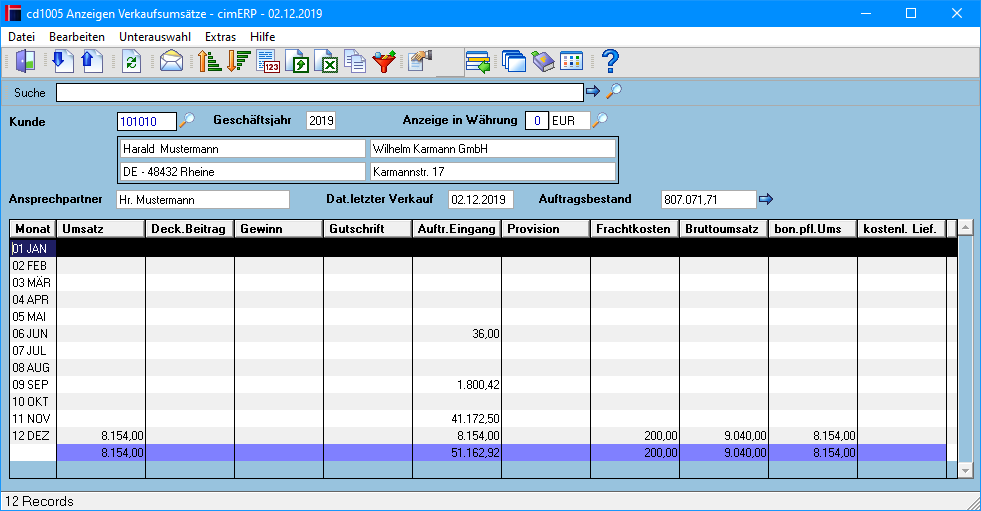Screen dimensions: 981x511
Task: Open the Unterauswahl menu
Action: point(155,37)
